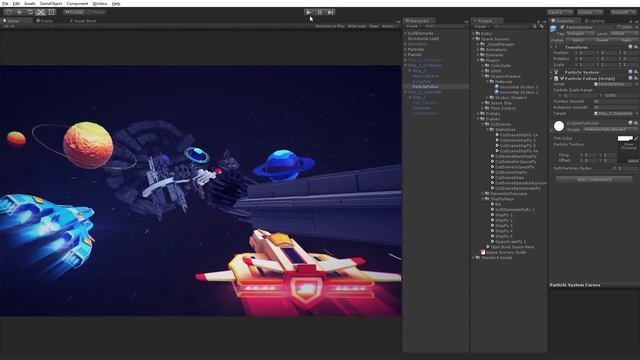This screenshot has height=360, width=640.
Task: Open the EngineParticles material gear menu
Action: tap(636, 123)
